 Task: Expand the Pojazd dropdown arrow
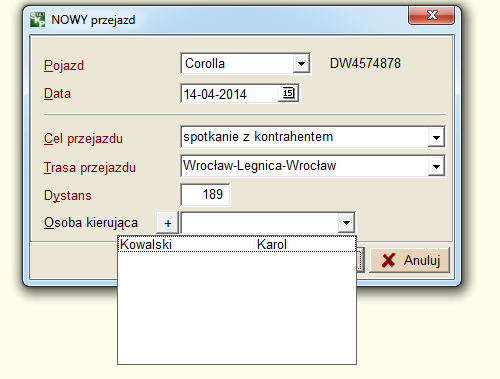(301, 63)
